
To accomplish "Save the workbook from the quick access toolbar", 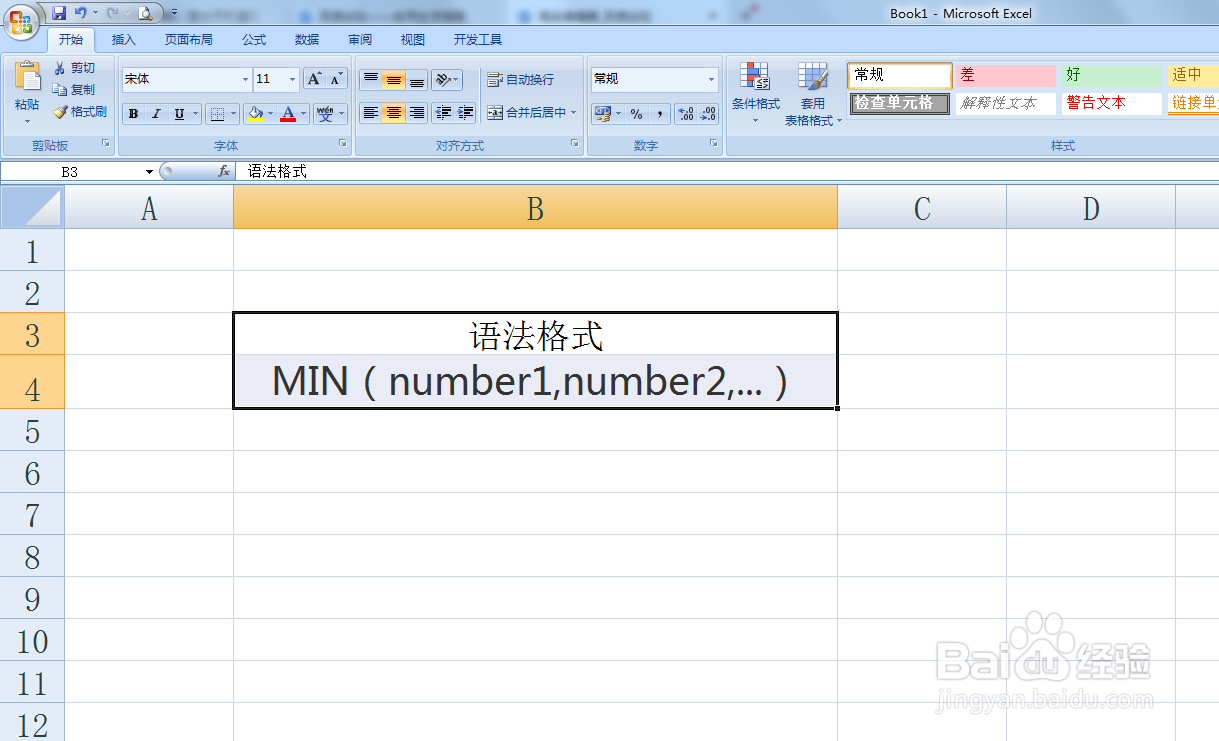I will [x=59, y=13].
